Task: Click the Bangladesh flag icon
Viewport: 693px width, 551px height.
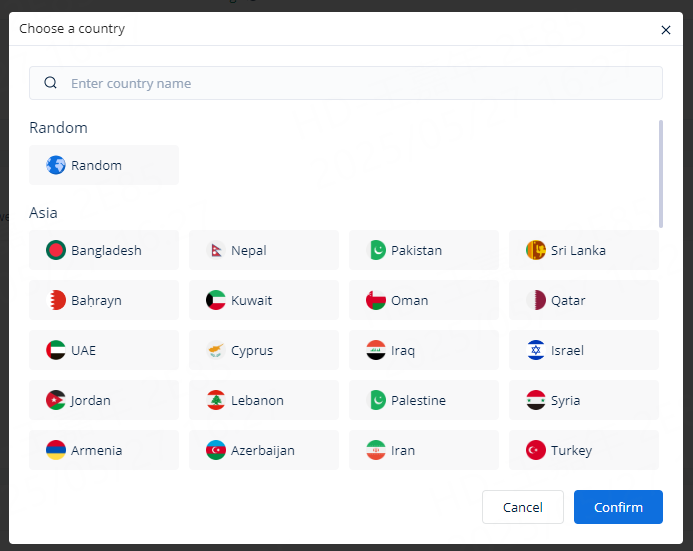Action: tap(56, 250)
